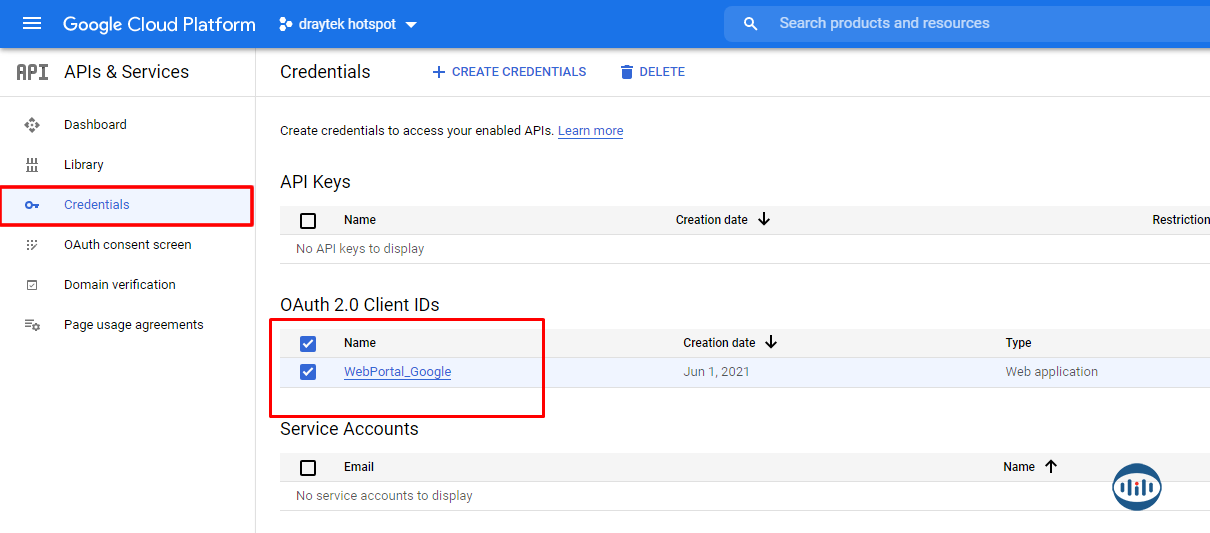Click the search magnifier icon
This screenshot has width=1210, height=533.
point(751,24)
